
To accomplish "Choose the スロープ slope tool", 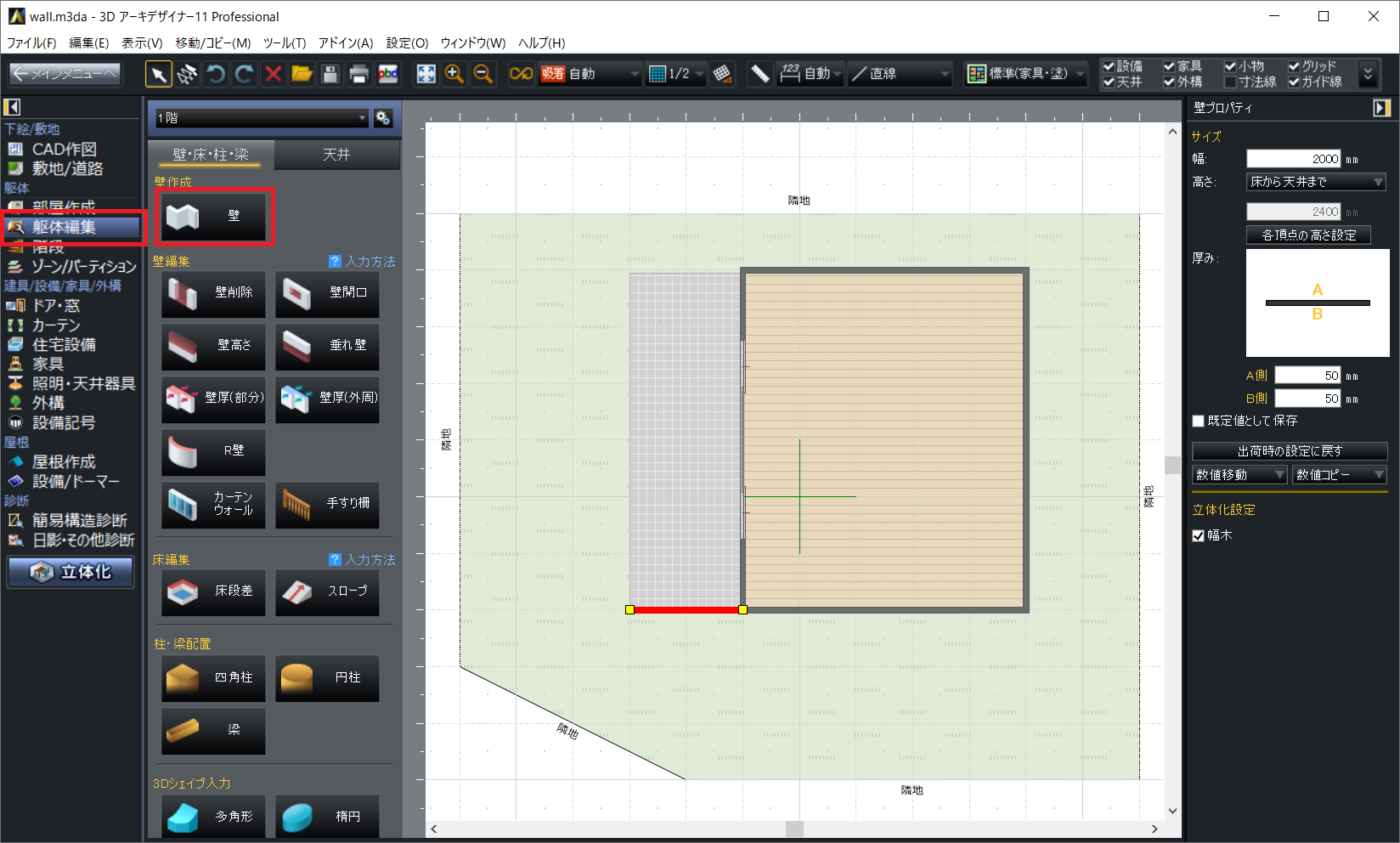I will [327, 591].
